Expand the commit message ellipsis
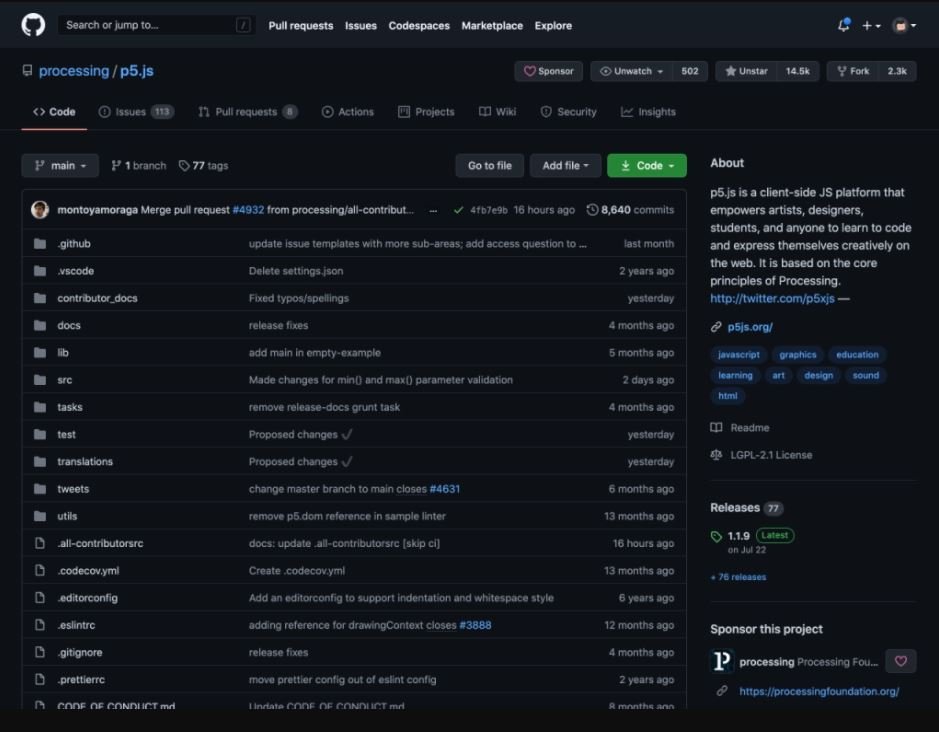This screenshot has width=939, height=732. tap(433, 210)
